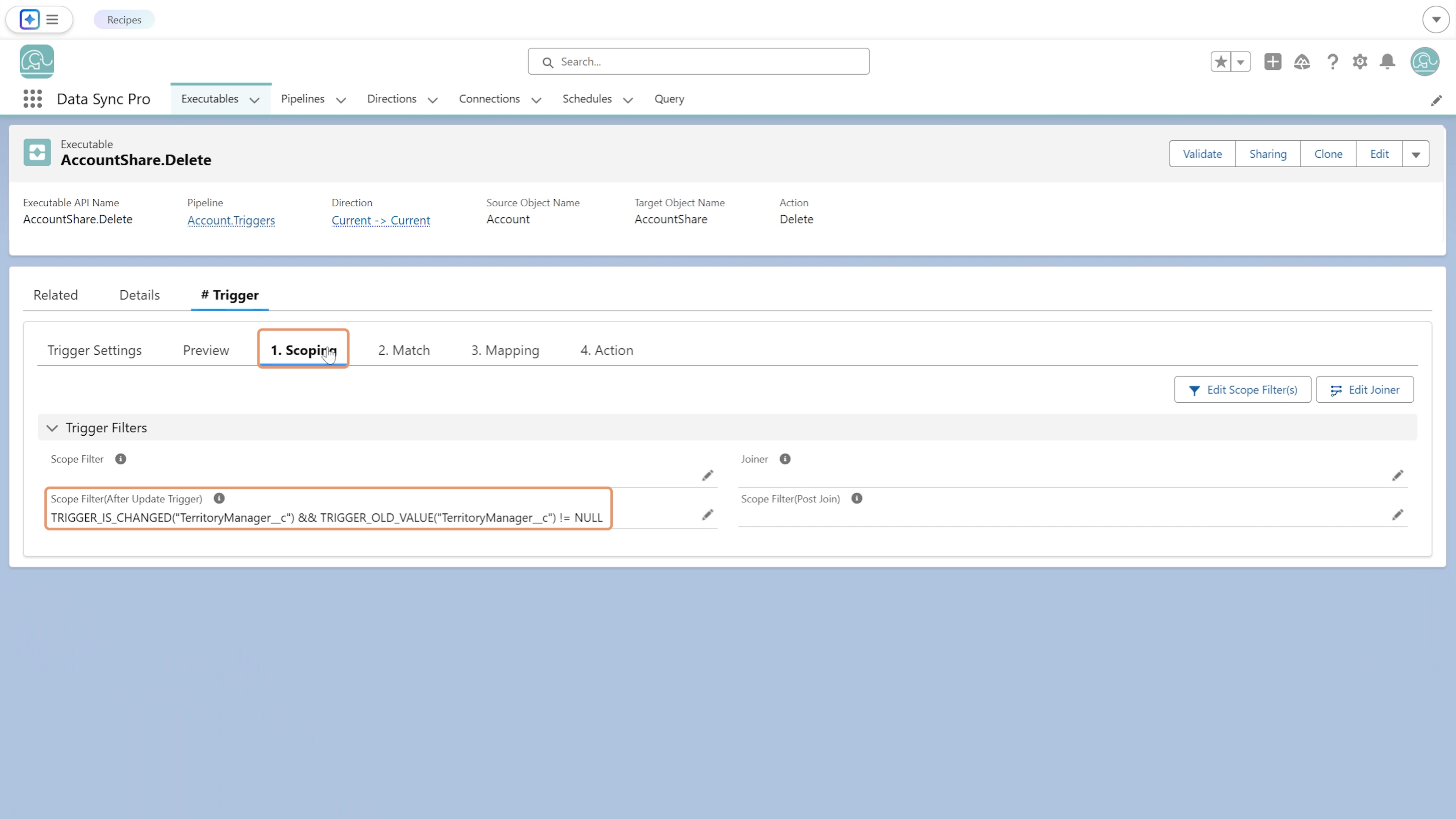Viewport: 1456px width, 819px height.
Task: Click the Edit button
Action: 1379,154
